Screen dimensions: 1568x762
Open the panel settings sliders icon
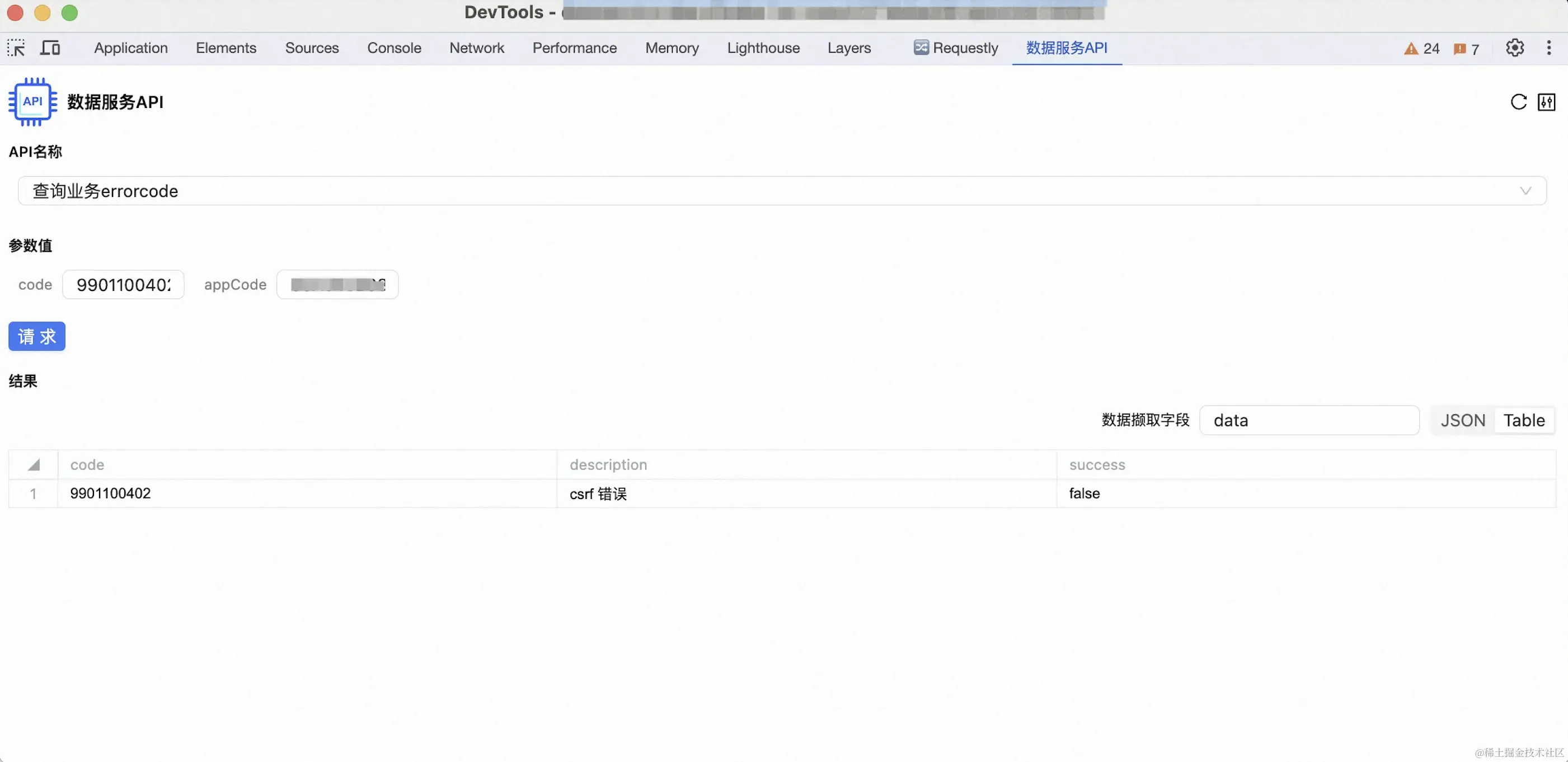pos(1546,102)
